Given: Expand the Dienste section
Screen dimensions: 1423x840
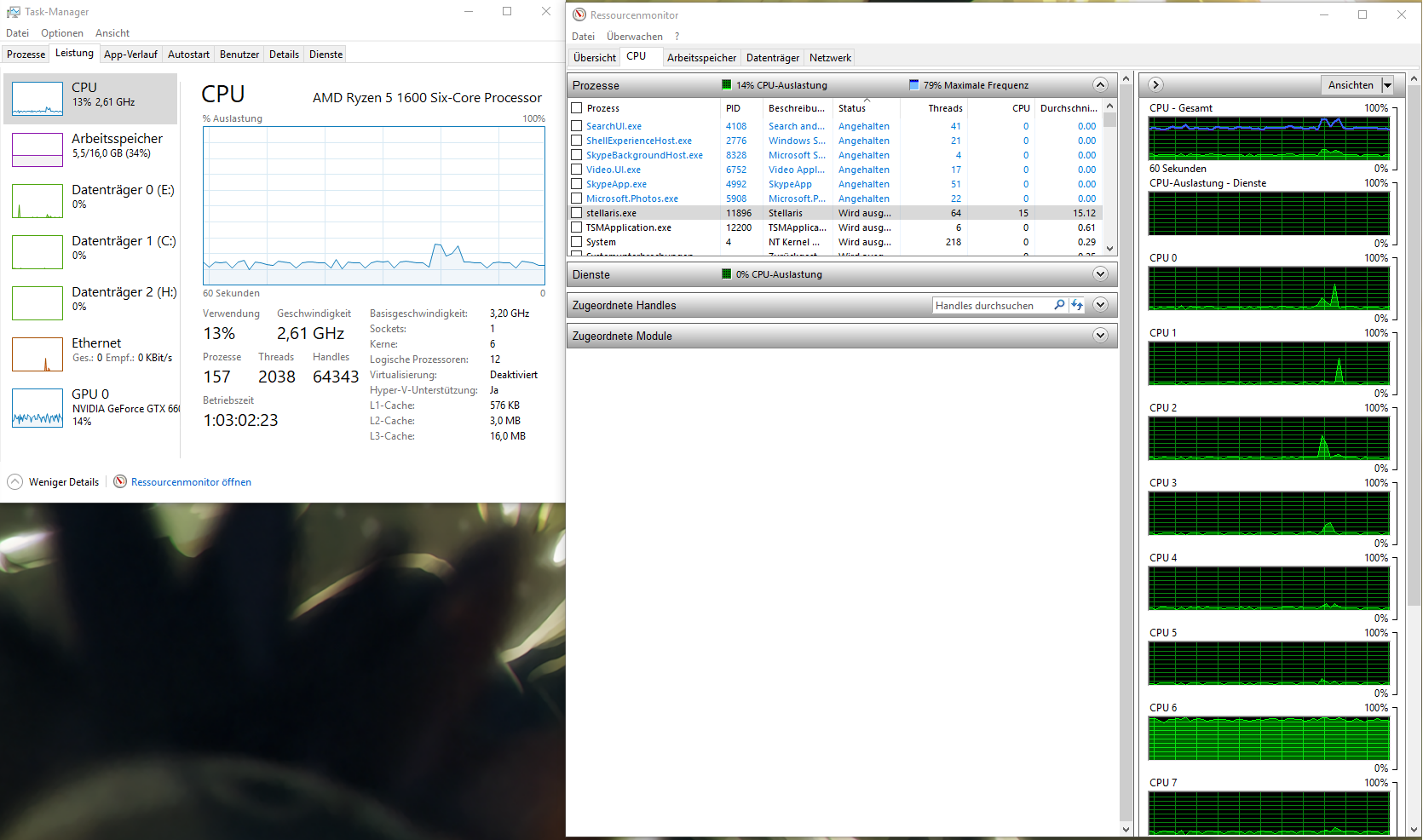Looking at the screenshot, I should pyautogui.click(x=1100, y=274).
